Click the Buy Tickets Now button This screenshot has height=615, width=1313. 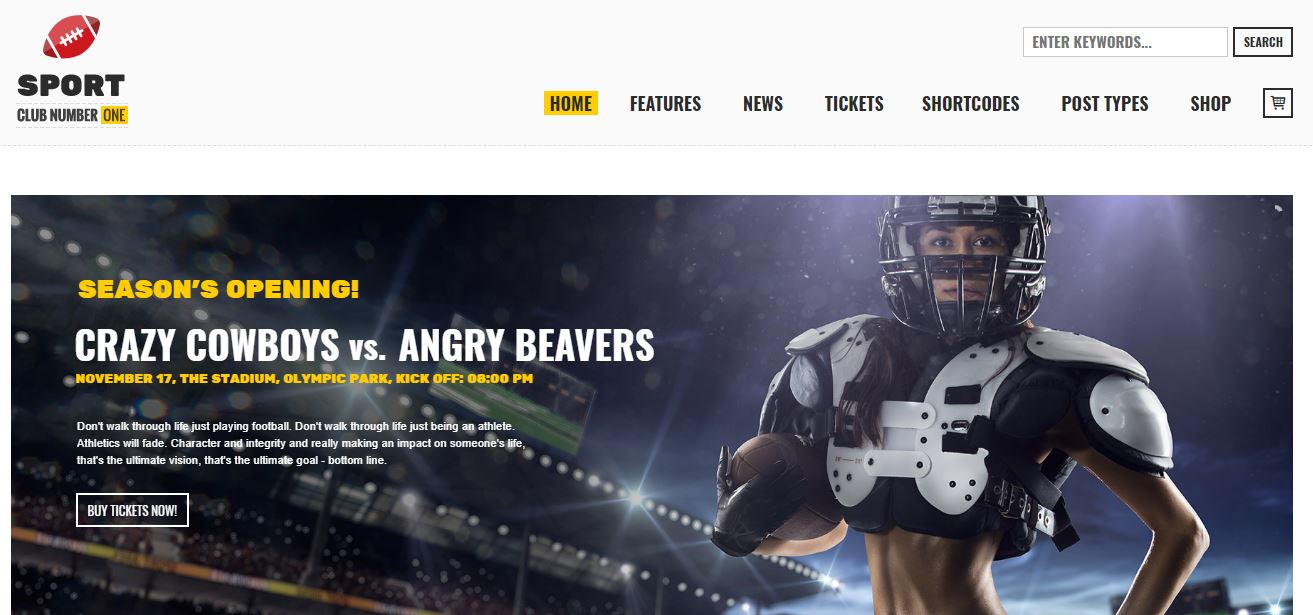click(x=132, y=510)
